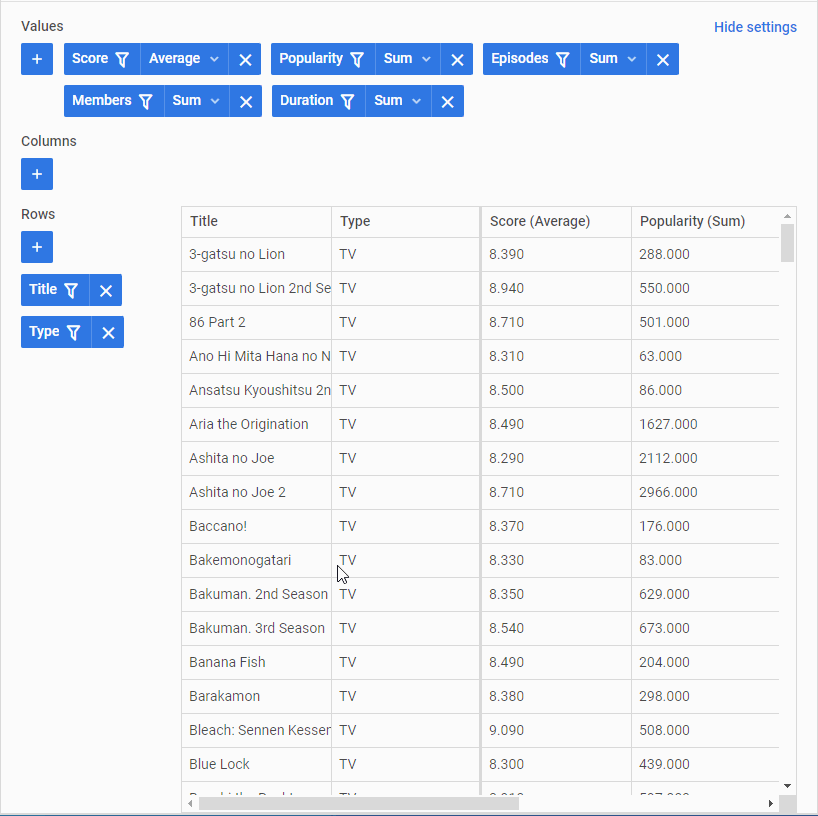
Task: Click the Popularity (Sum) column header
Action: [x=705, y=222]
